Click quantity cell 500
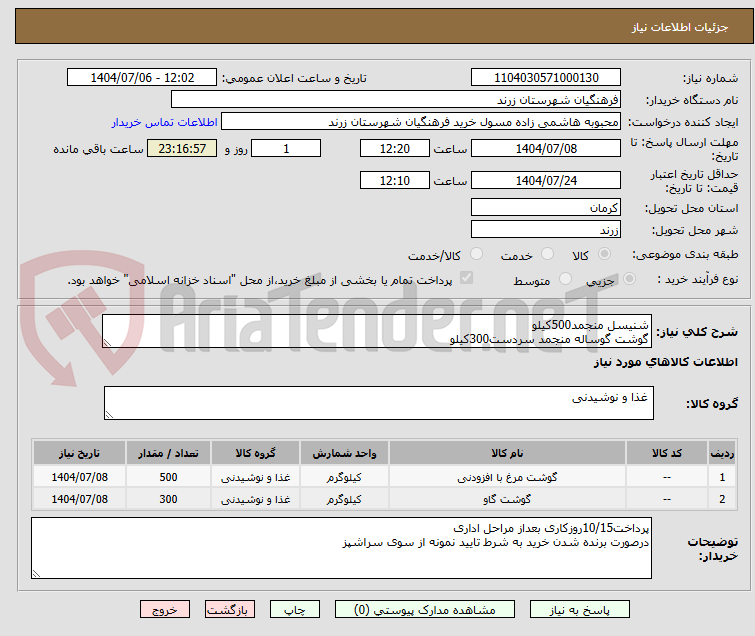Screen dimensions: 755x636 [x=168, y=477]
